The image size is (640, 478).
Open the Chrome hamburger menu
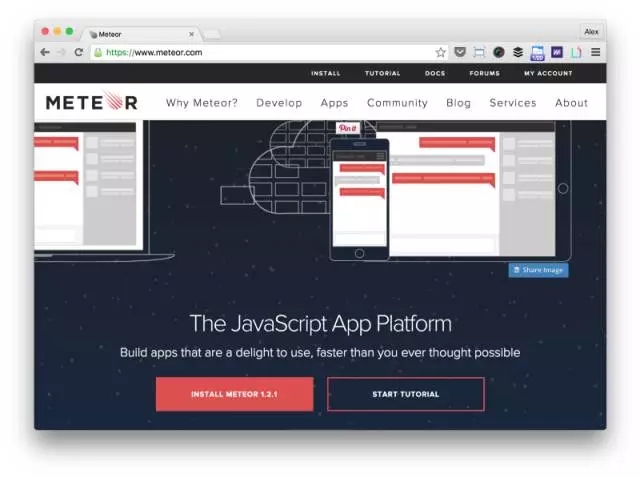pyautogui.click(x=596, y=52)
